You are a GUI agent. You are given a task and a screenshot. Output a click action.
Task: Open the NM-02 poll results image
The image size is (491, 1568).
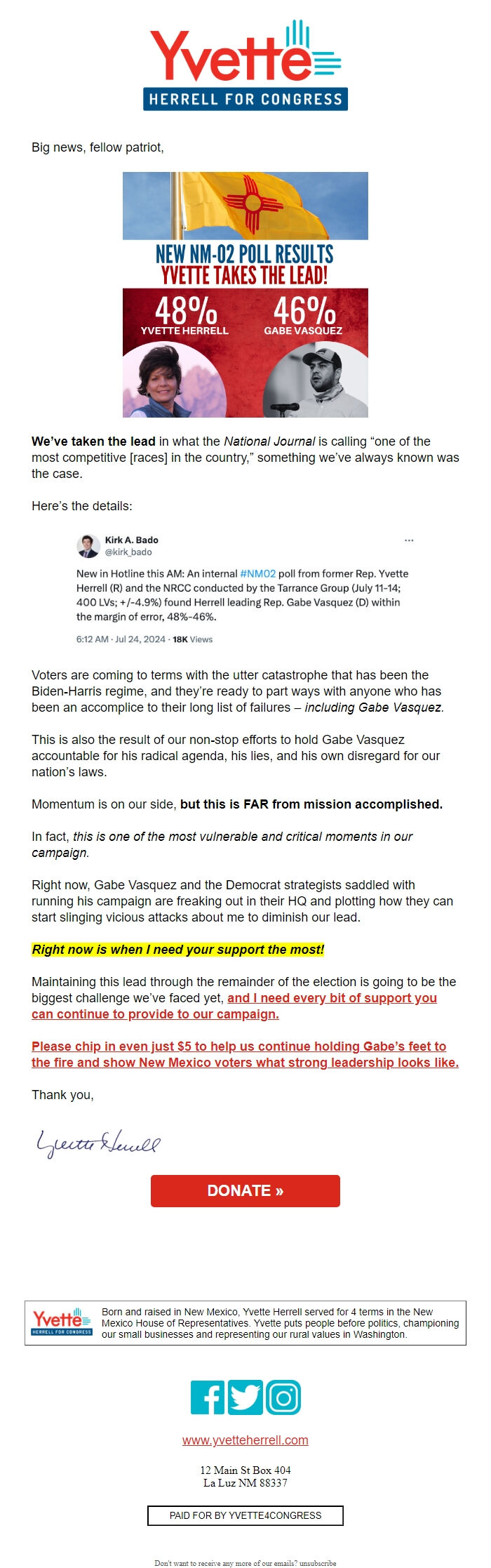coord(245,295)
